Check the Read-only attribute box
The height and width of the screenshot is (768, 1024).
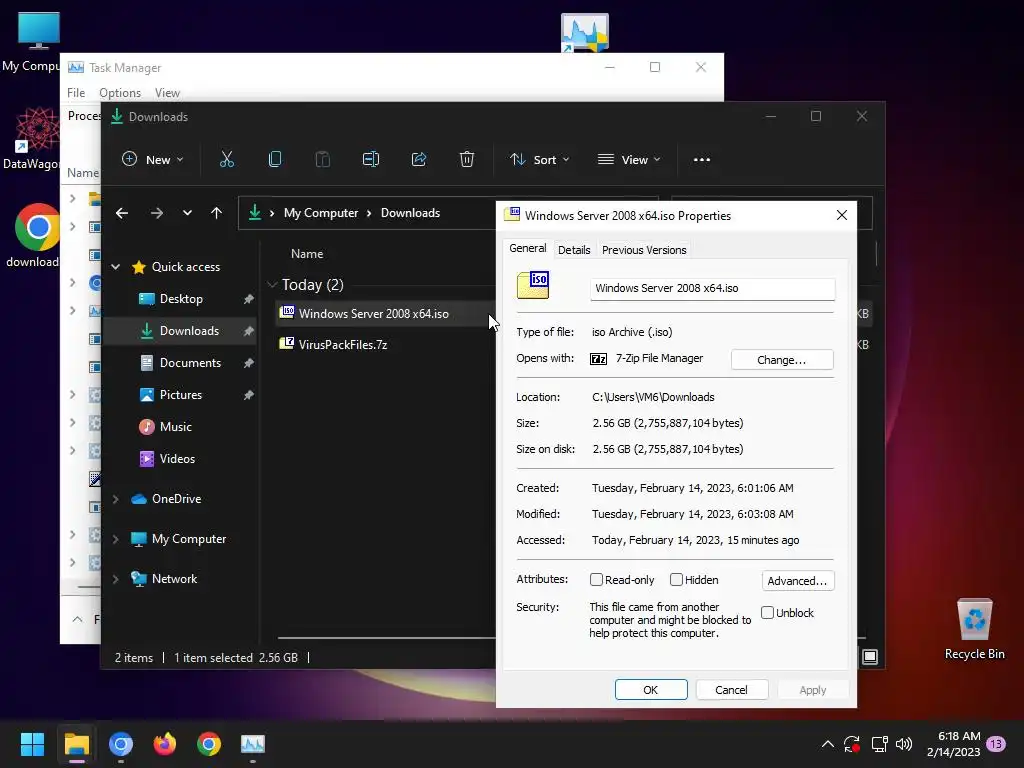(596, 580)
